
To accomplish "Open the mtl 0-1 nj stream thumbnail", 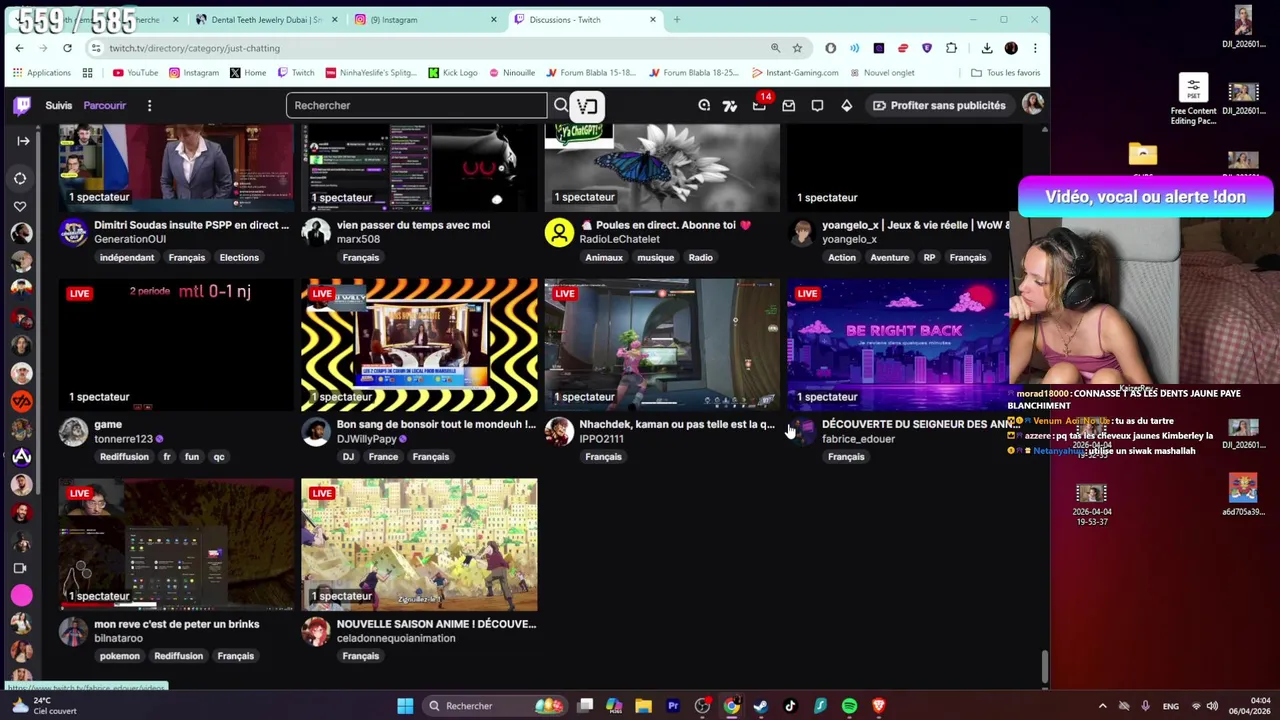I will 176,345.
